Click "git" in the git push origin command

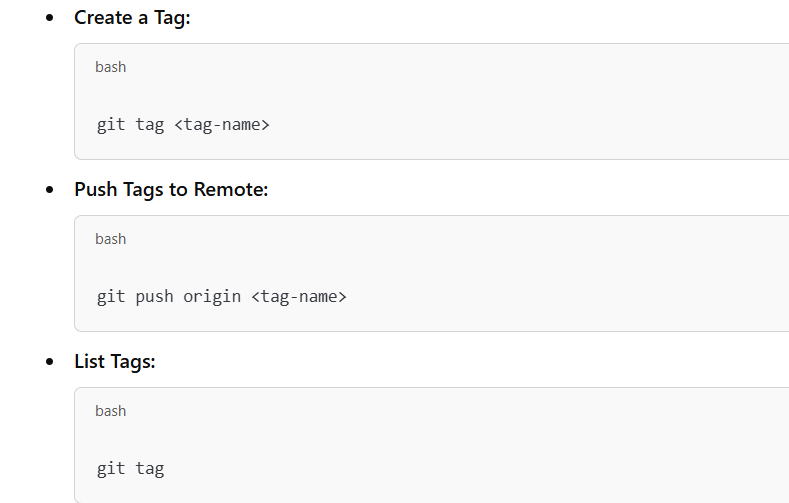click(111, 297)
